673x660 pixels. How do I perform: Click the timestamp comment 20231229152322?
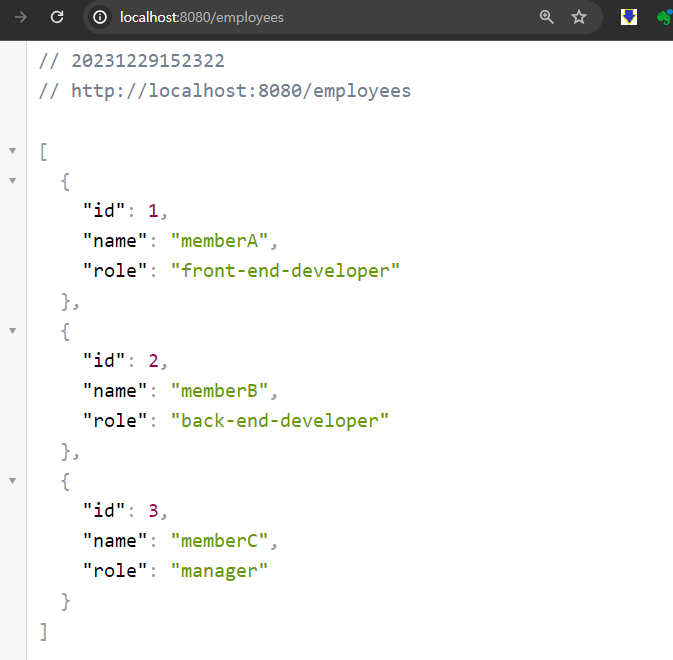click(132, 61)
